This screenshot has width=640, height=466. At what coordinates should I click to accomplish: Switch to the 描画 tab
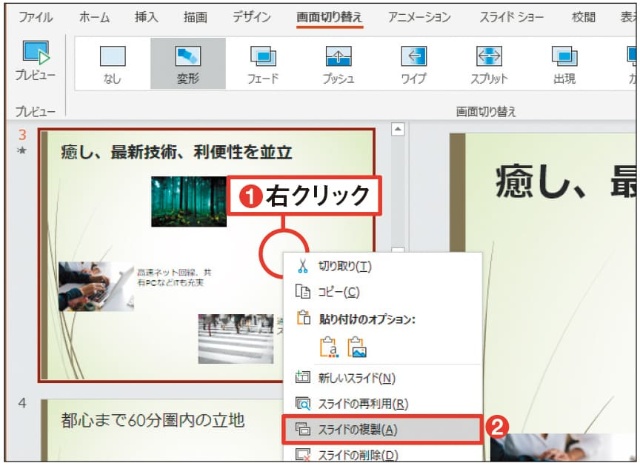click(x=195, y=17)
